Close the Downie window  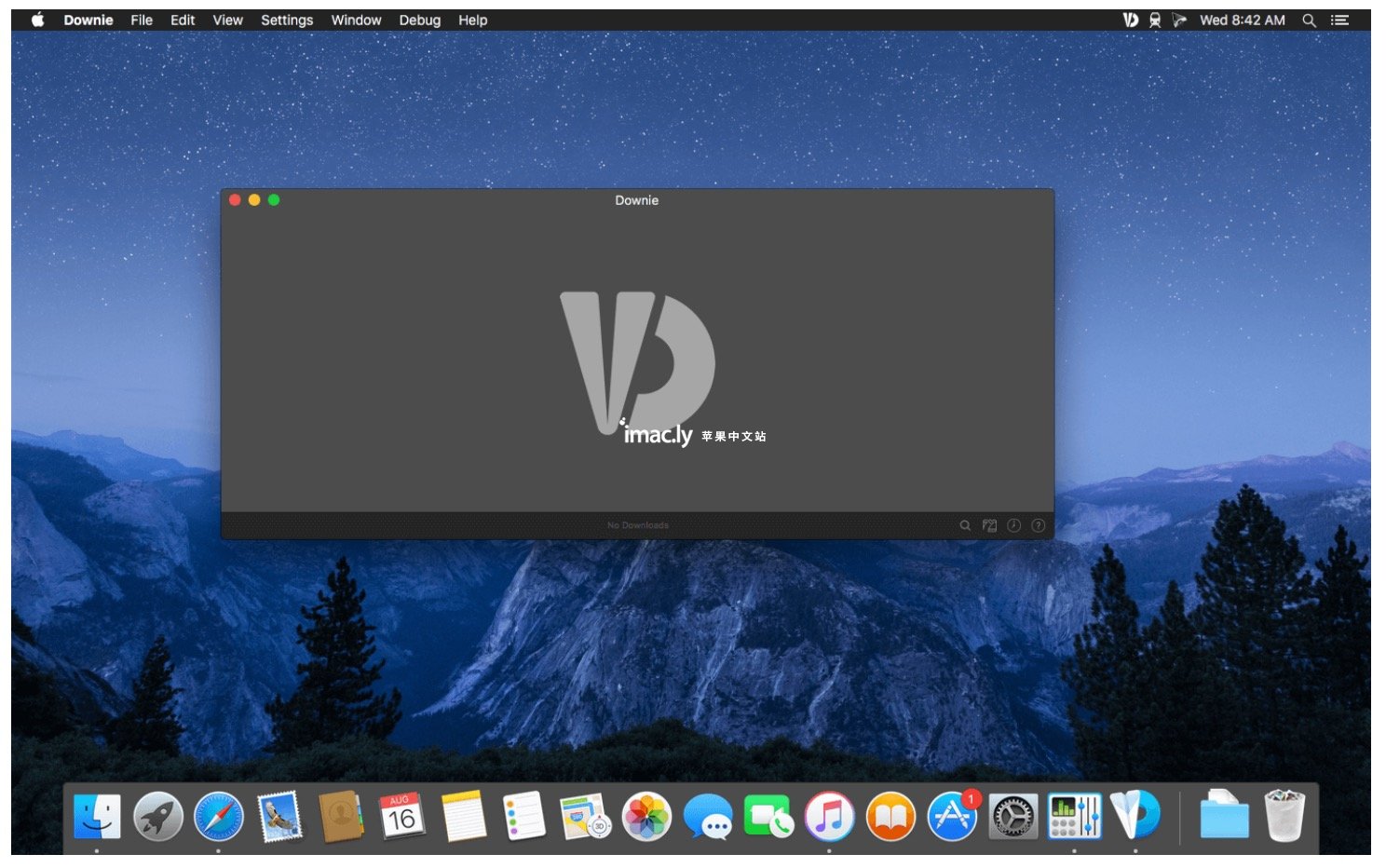(x=235, y=200)
